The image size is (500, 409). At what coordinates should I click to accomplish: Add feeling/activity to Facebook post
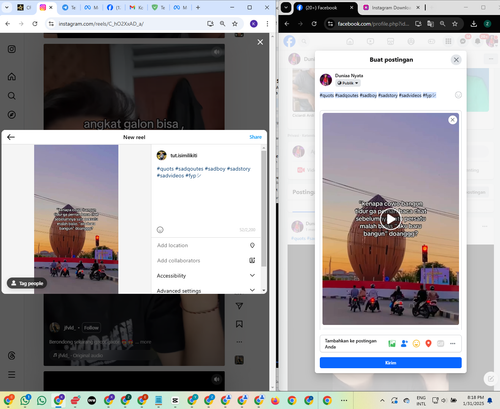[x=416, y=343]
